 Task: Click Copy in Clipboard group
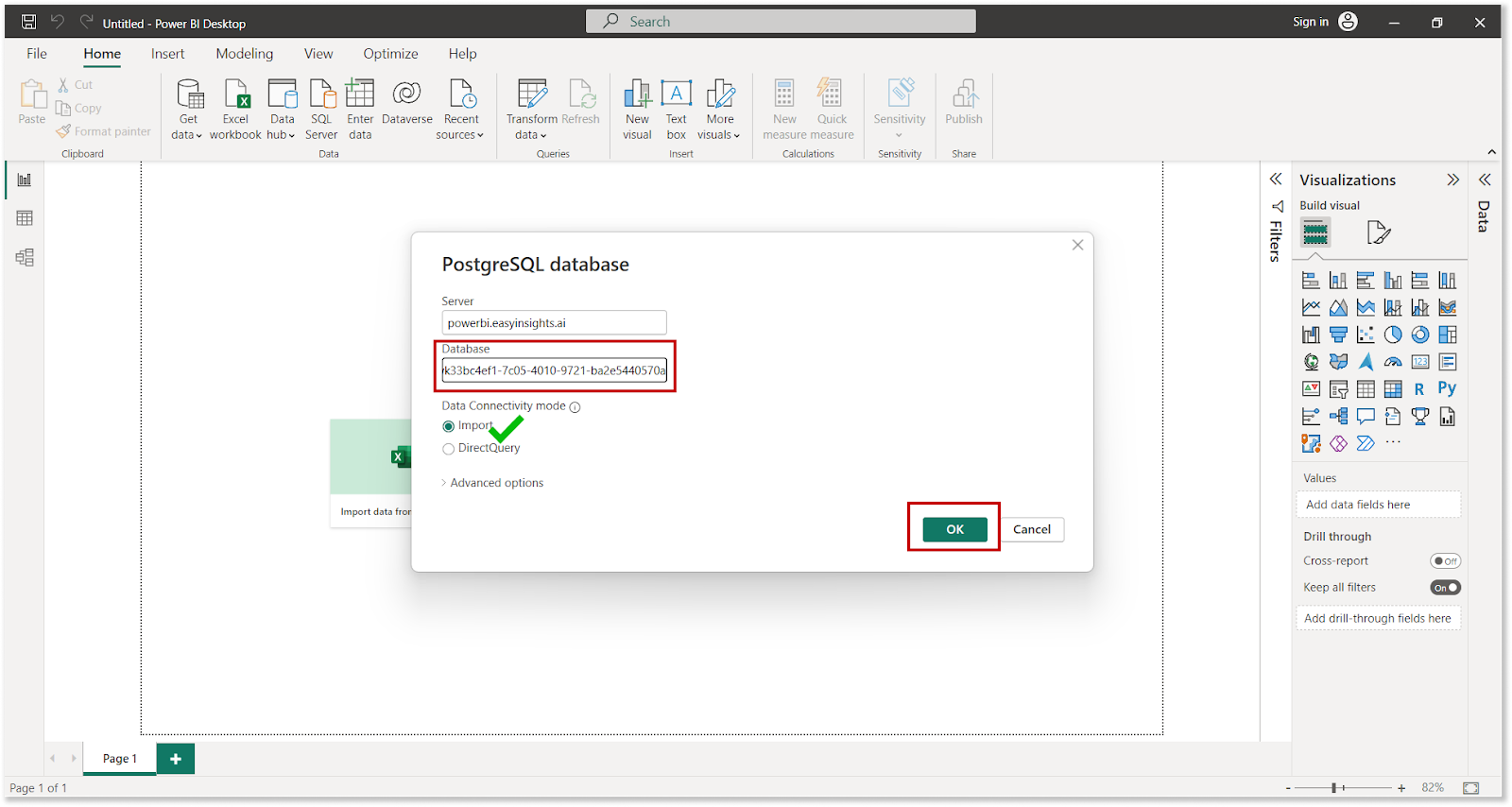click(78, 109)
